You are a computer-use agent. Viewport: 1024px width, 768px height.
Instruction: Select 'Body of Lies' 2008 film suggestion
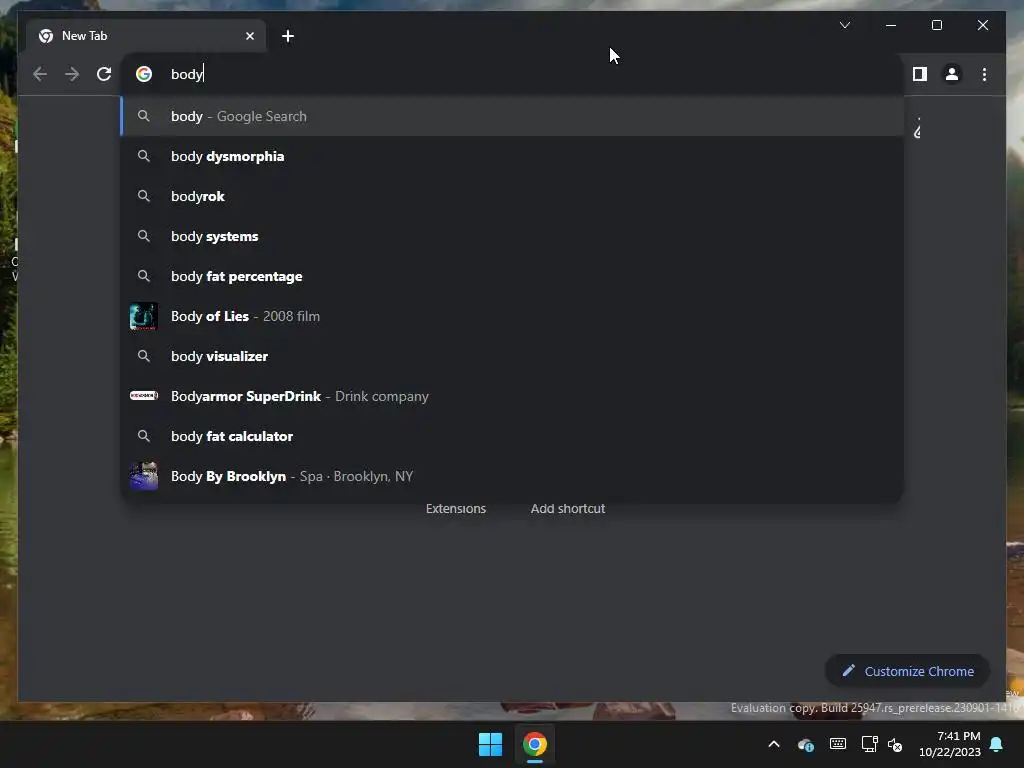[513, 316]
